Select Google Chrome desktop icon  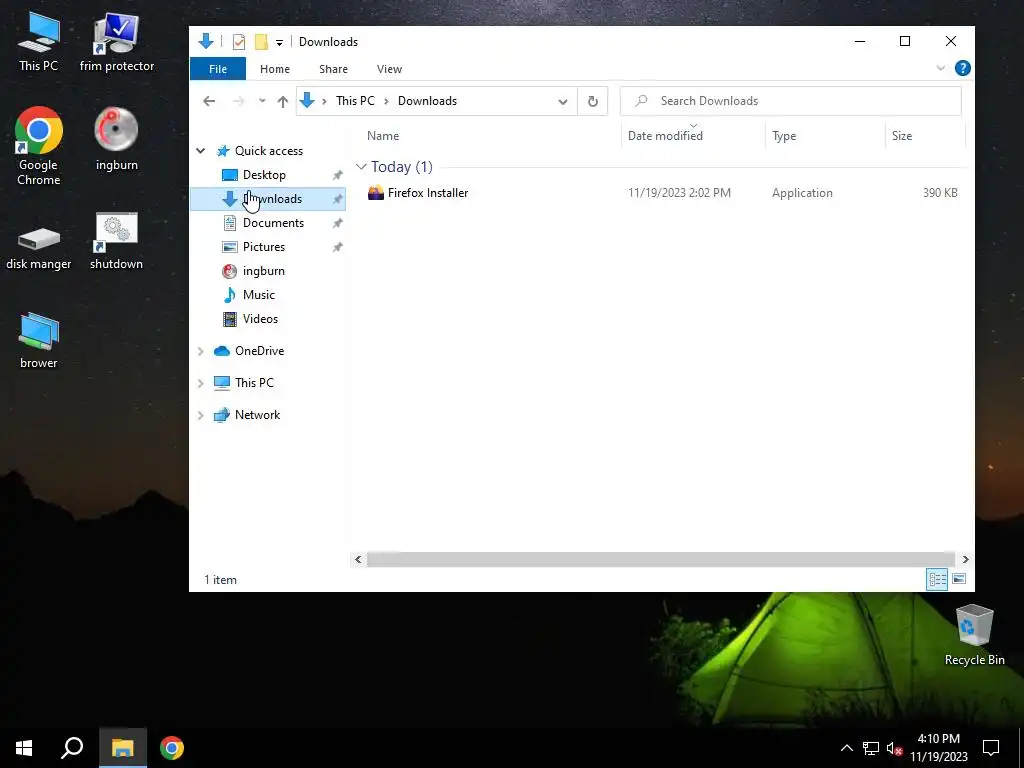(39, 146)
